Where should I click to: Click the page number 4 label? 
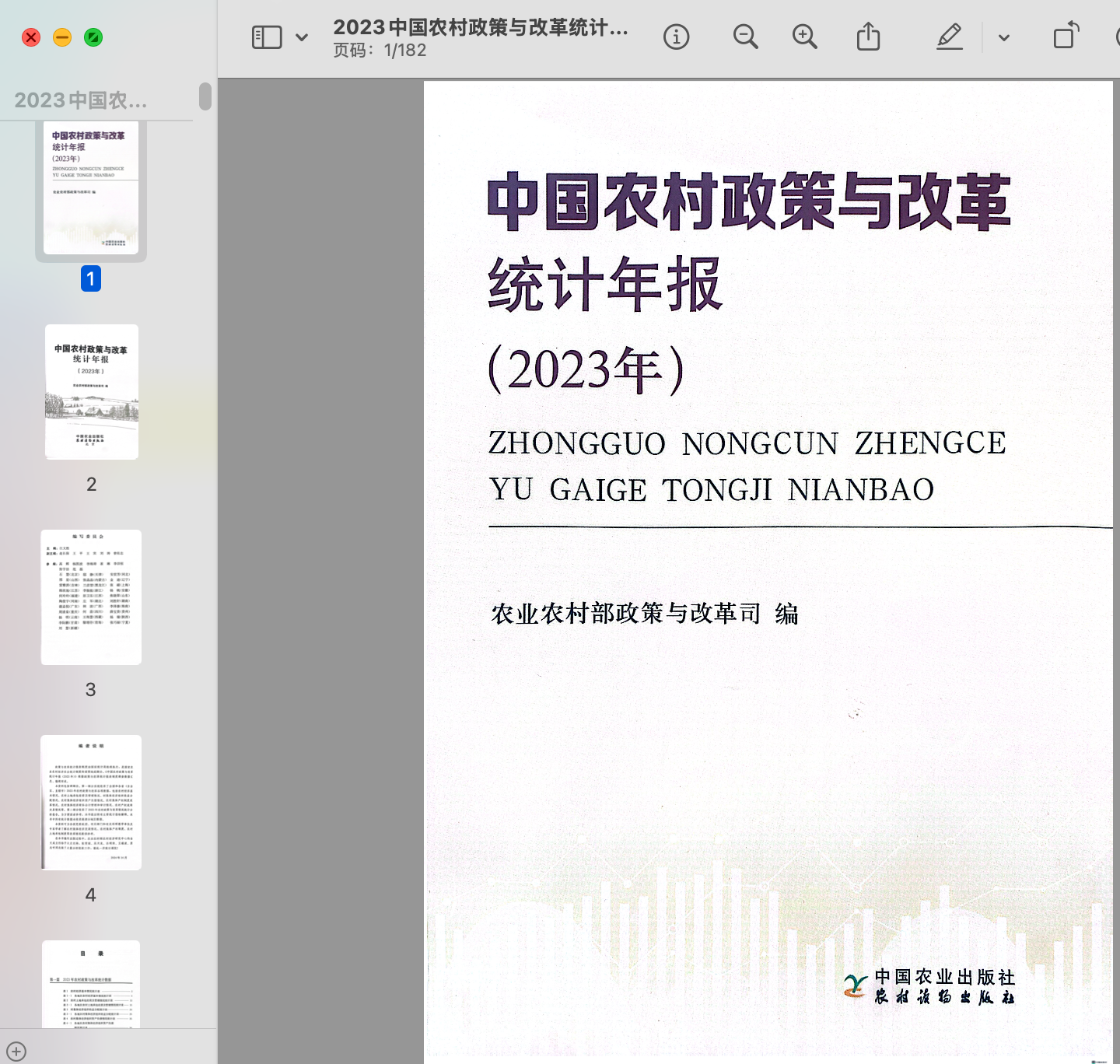click(x=91, y=895)
